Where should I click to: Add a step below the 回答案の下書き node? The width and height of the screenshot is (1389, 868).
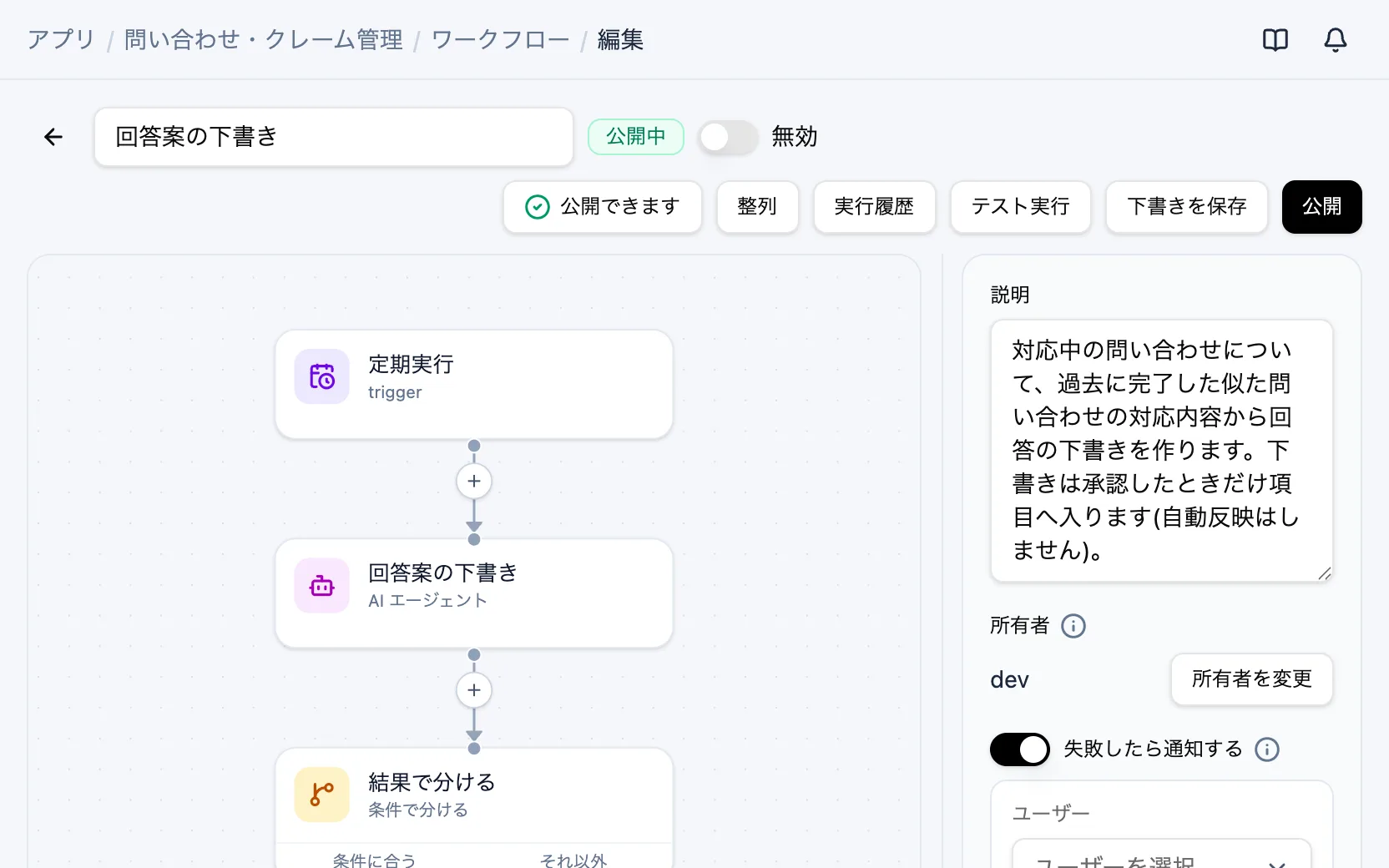tap(474, 690)
